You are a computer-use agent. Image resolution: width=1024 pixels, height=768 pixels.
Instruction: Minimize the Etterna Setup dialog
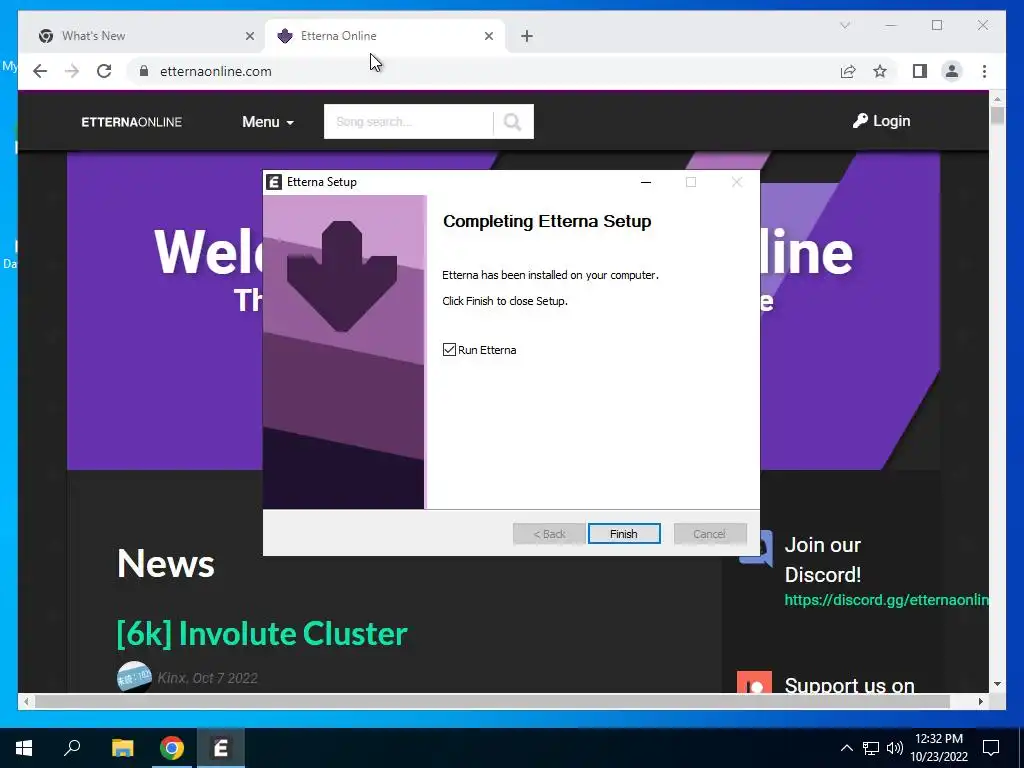point(646,182)
